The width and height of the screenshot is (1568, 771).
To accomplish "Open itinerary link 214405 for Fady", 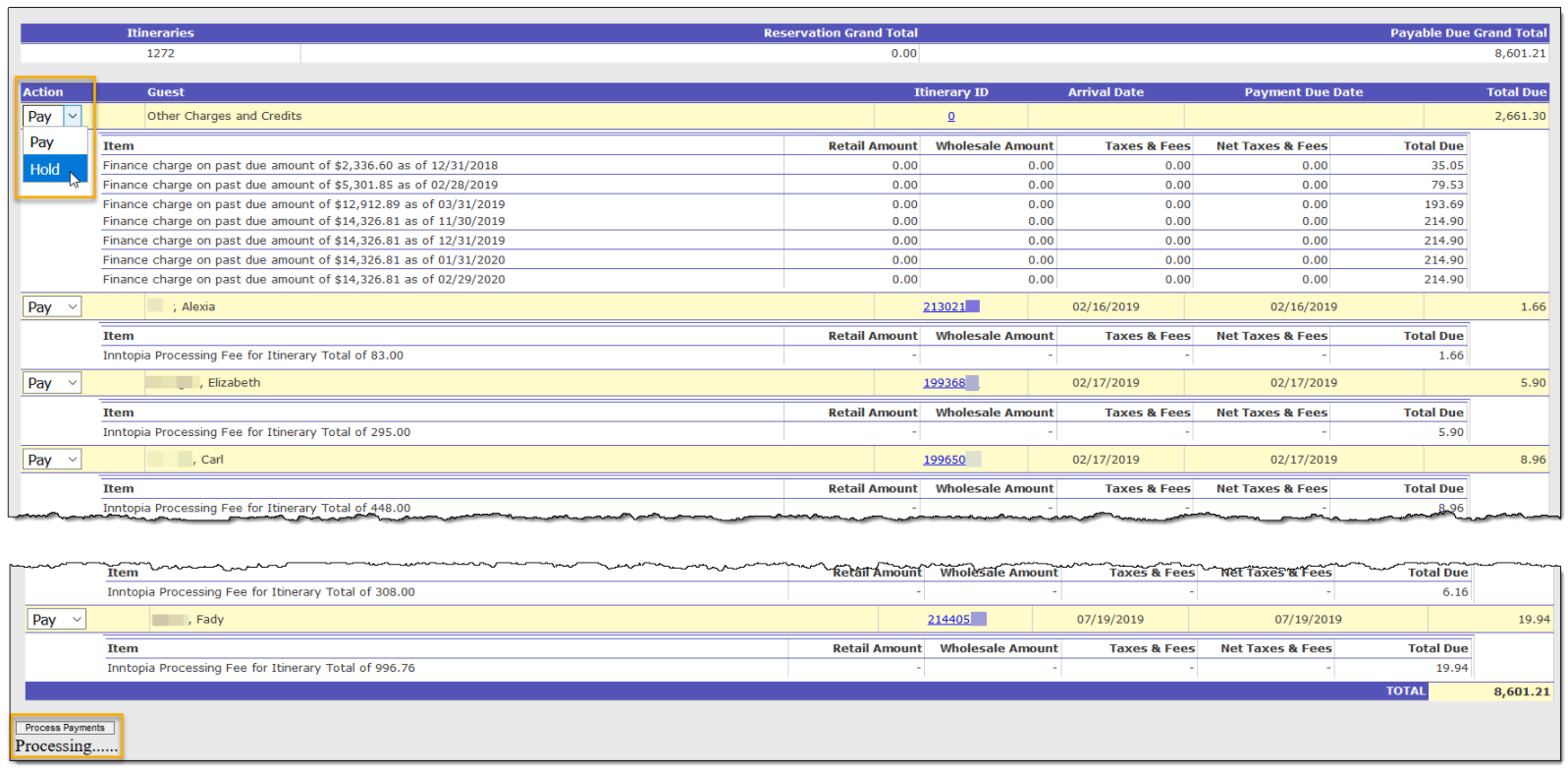I will pyautogui.click(x=948, y=620).
